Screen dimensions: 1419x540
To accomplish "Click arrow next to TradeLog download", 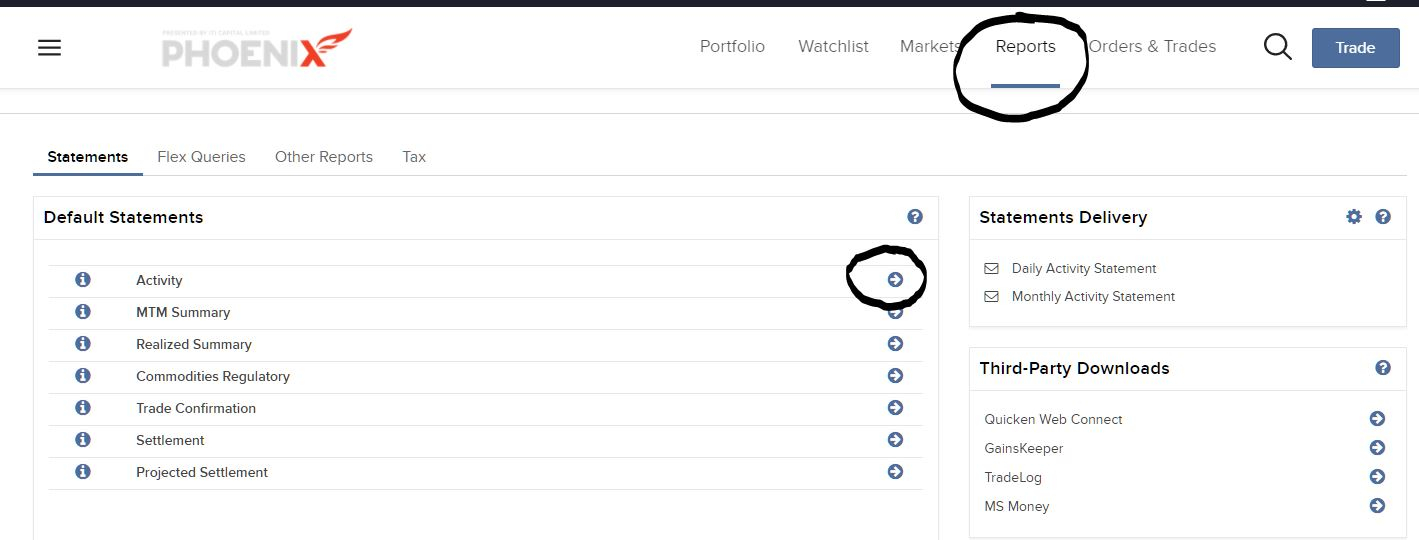I will (x=1377, y=477).
